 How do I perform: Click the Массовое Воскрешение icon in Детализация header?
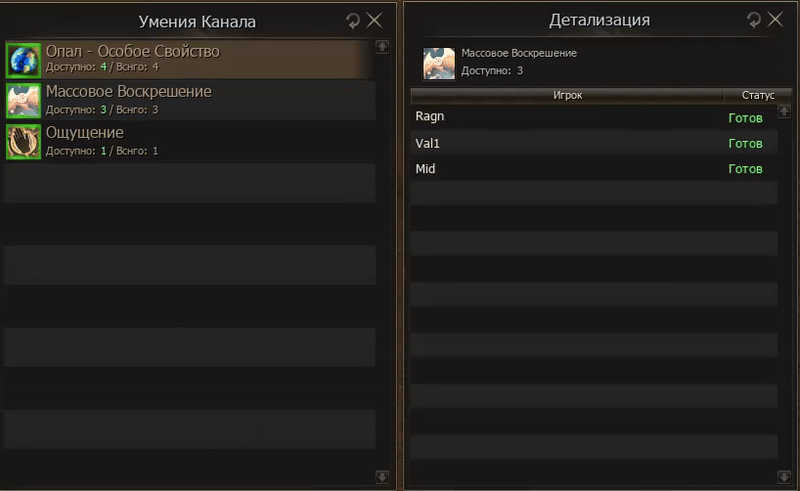click(439, 63)
